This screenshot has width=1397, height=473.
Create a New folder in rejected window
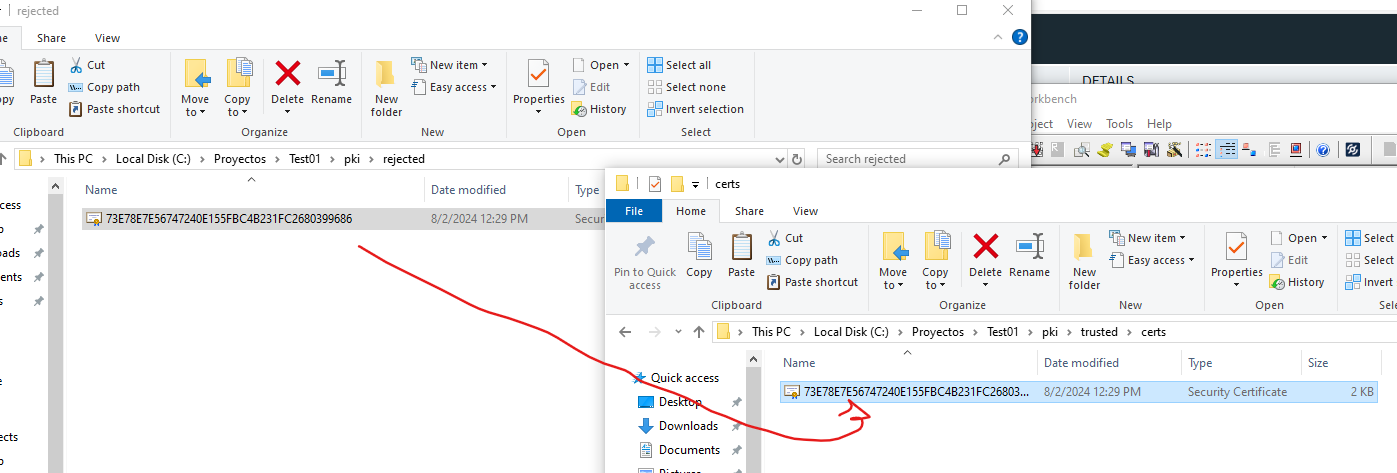tap(386, 88)
